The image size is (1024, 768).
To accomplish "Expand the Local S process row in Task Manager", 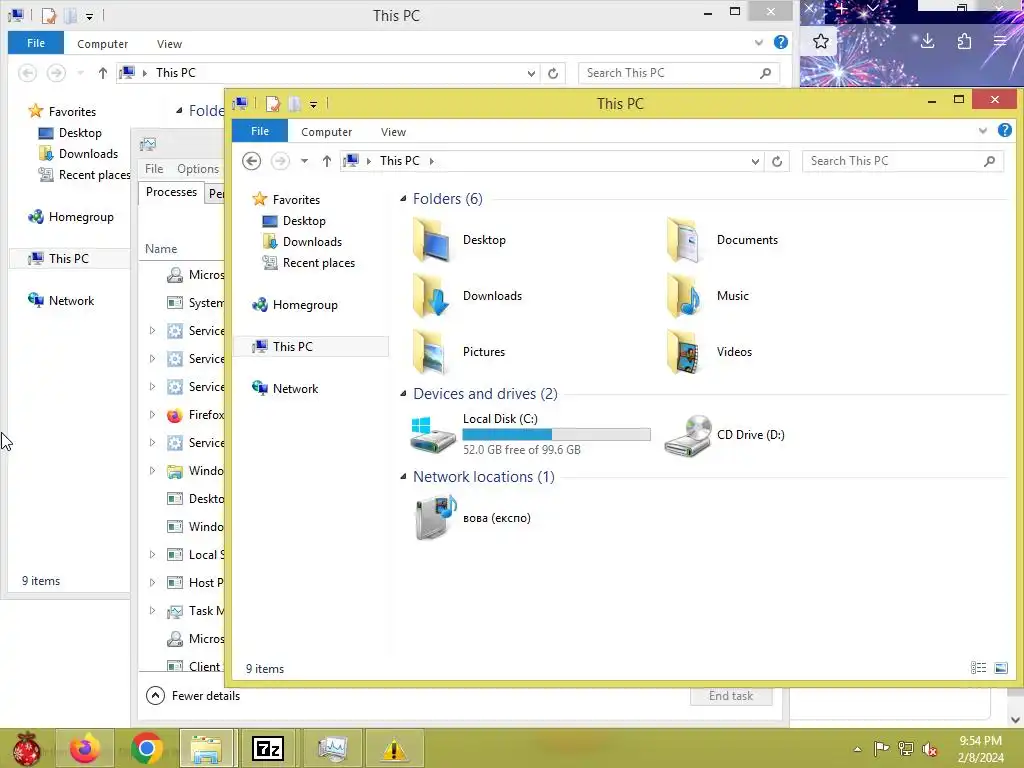I will [x=152, y=554].
